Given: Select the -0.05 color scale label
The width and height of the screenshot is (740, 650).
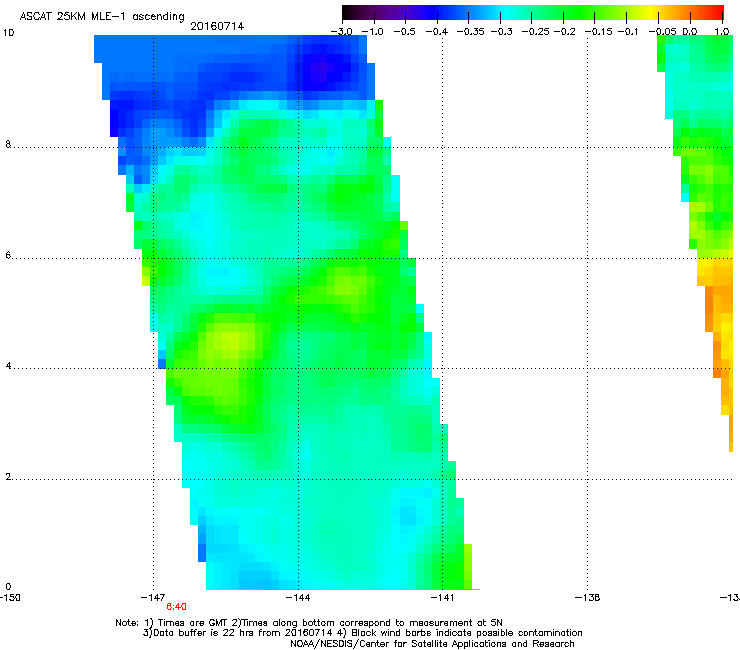Looking at the screenshot, I should [x=662, y=32].
